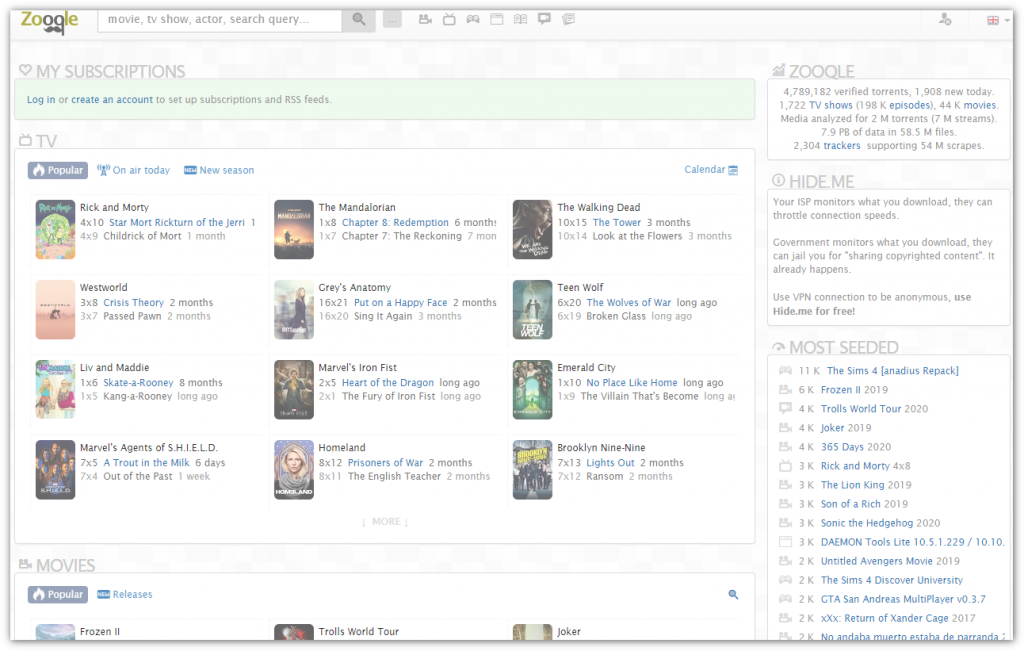This screenshot has width=1024, height=651.
Task: Open the Movies camera icon in header
Action: (425, 20)
